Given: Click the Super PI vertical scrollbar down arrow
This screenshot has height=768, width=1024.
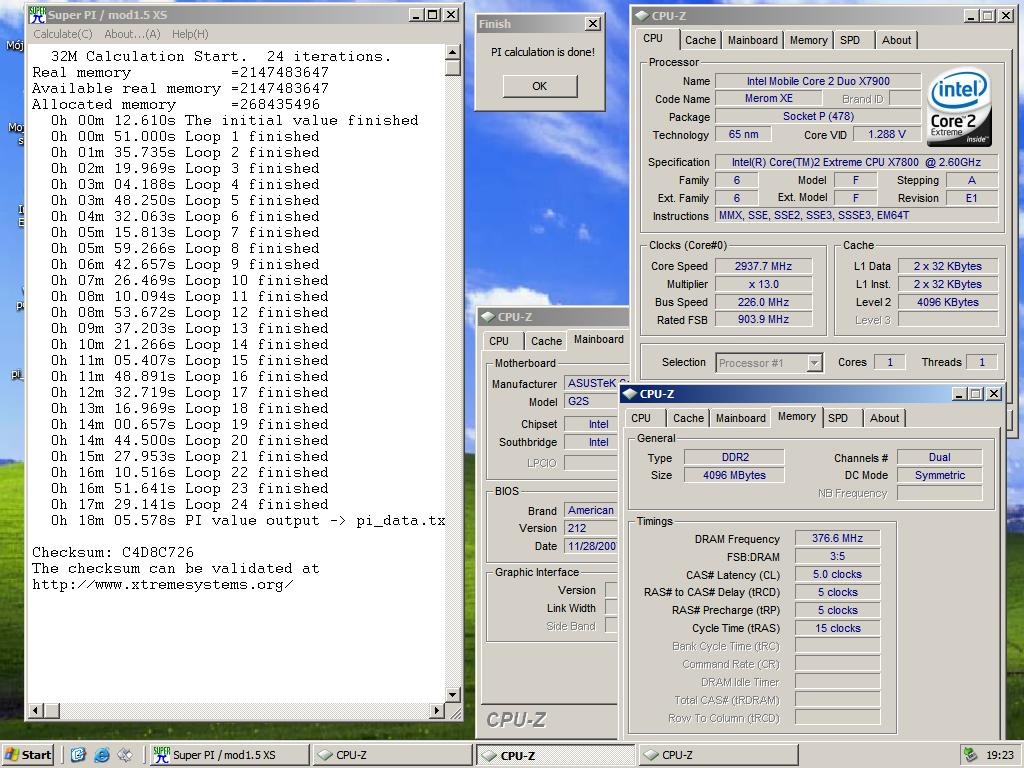Looking at the screenshot, I should coord(453,694).
